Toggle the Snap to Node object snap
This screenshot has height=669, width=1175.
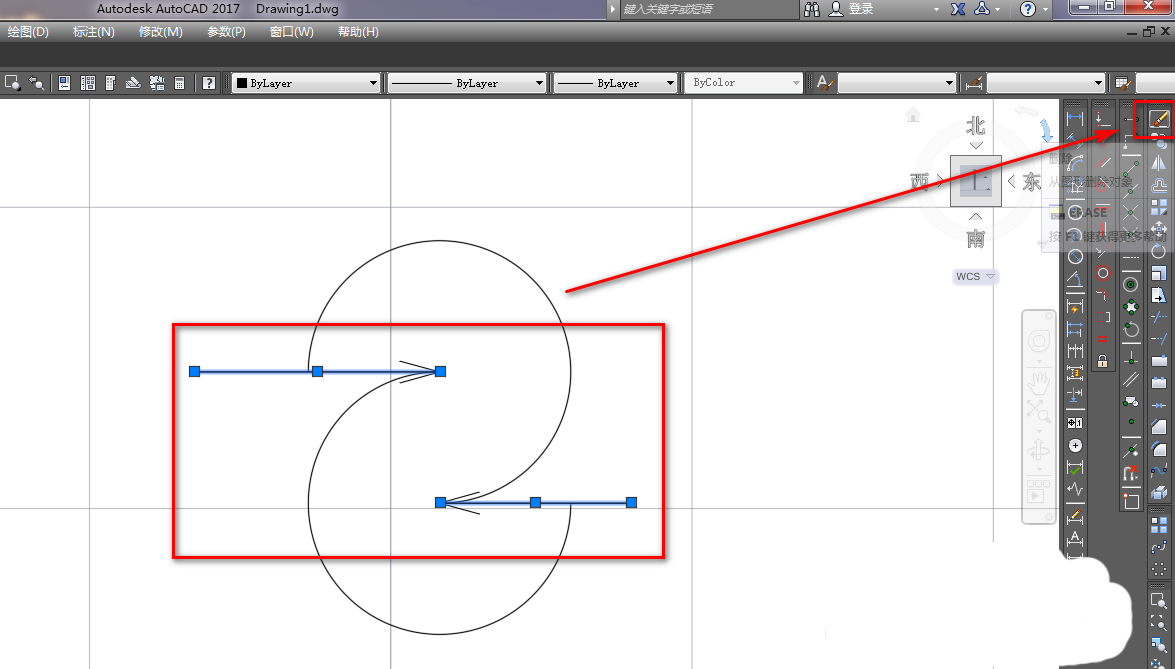1131,422
